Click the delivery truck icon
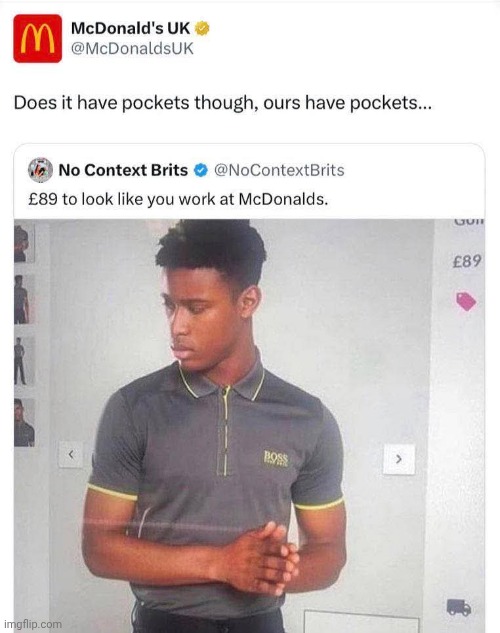Viewport: 500px width, 633px height. pos(459,607)
